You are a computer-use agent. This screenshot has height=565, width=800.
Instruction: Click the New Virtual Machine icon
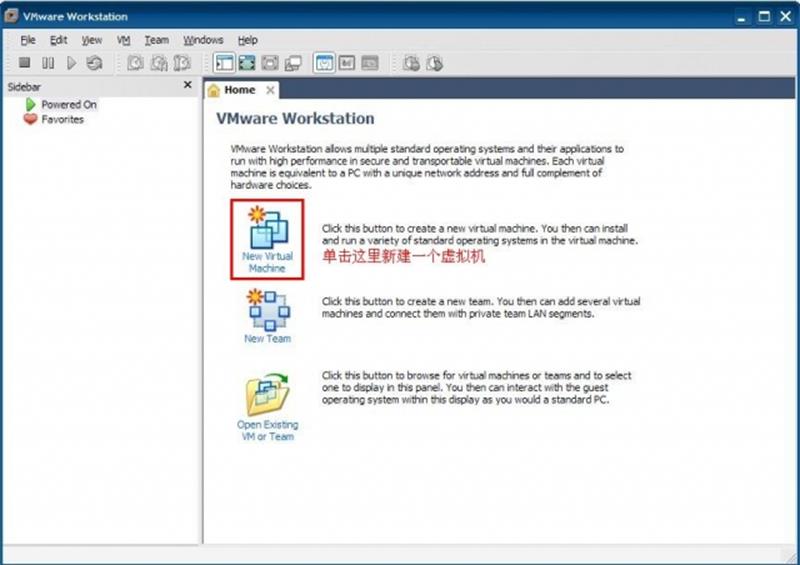267,227
